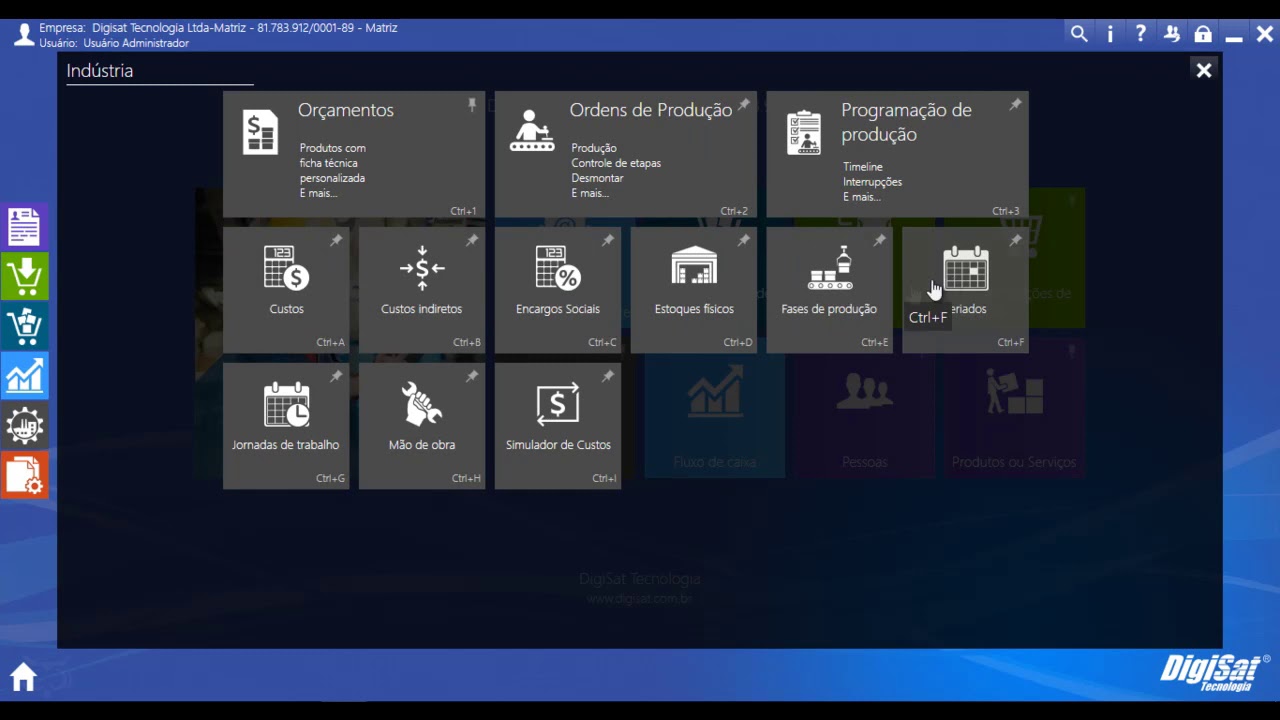Pin the Simulador de Custos tile
The height and width of the screenshot is (720, 1280).
point(608,376)
